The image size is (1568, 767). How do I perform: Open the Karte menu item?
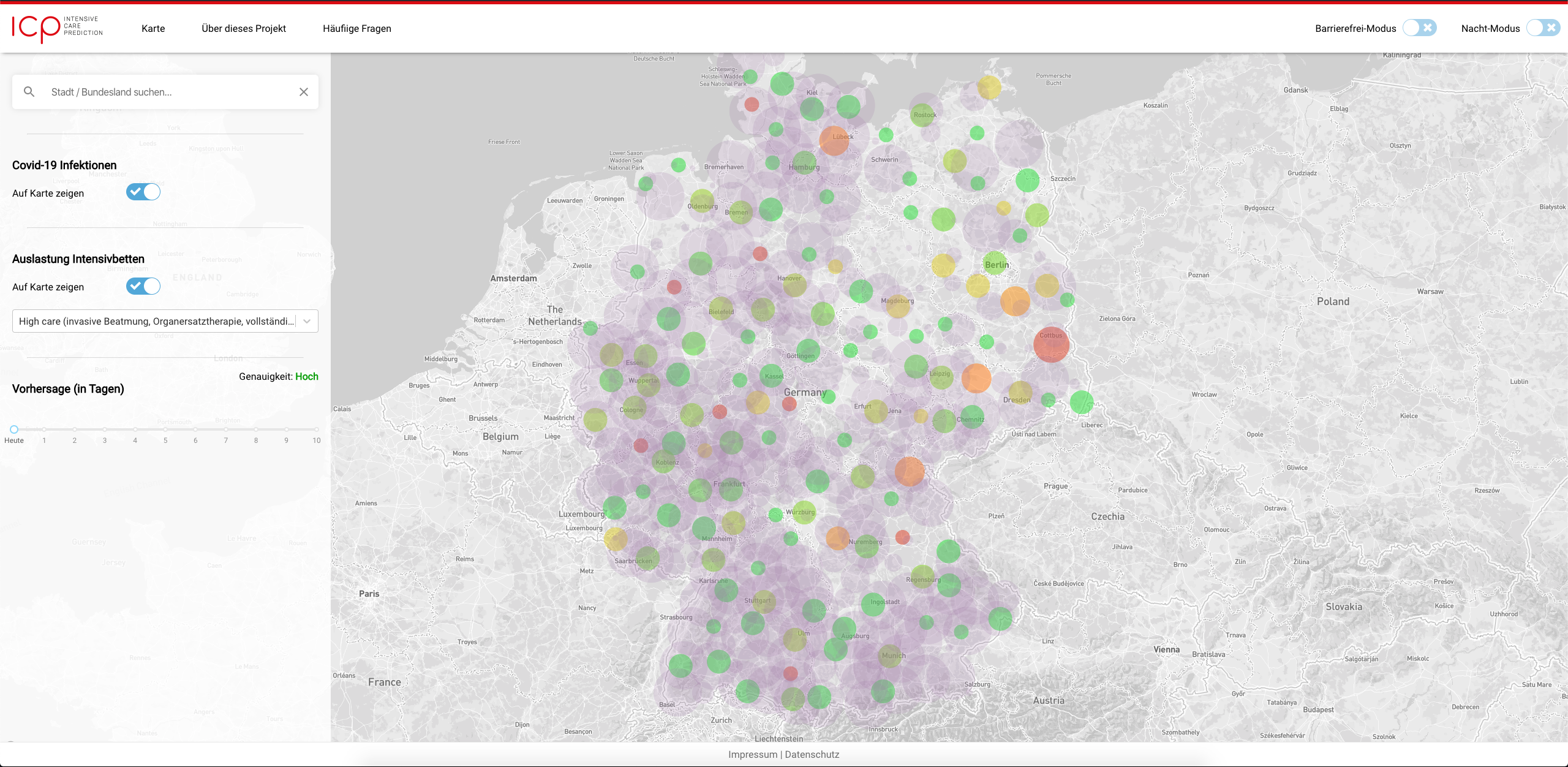click(x=153, y=28)
